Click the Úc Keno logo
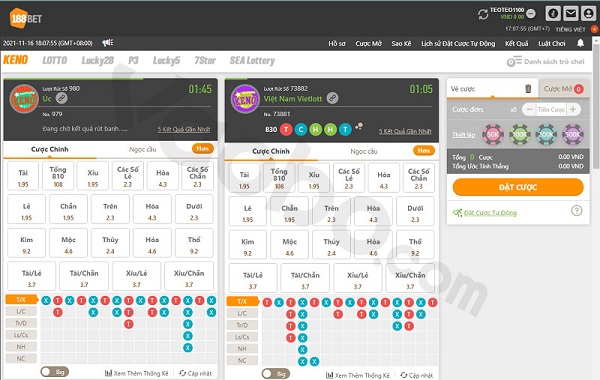 24,99
